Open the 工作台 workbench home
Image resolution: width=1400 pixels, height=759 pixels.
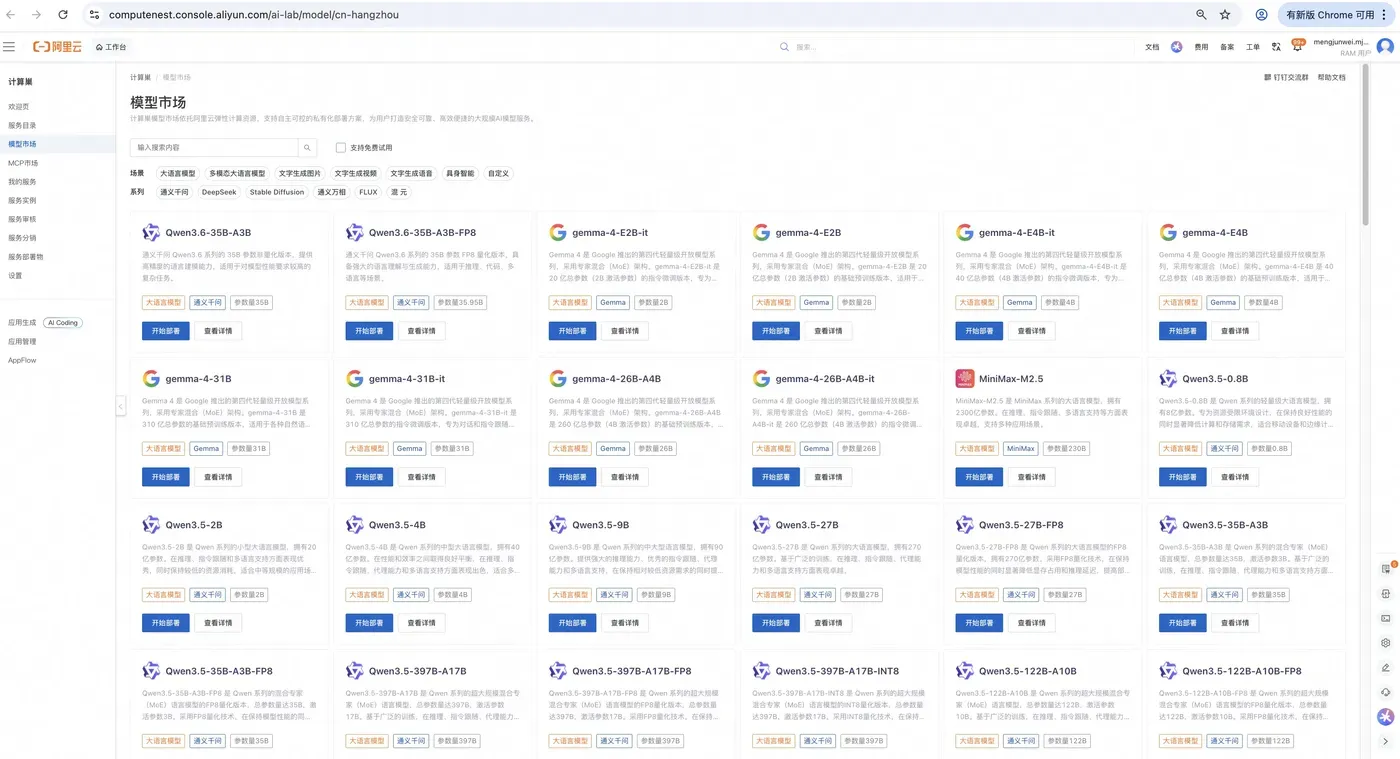click(x=111, y=47)
